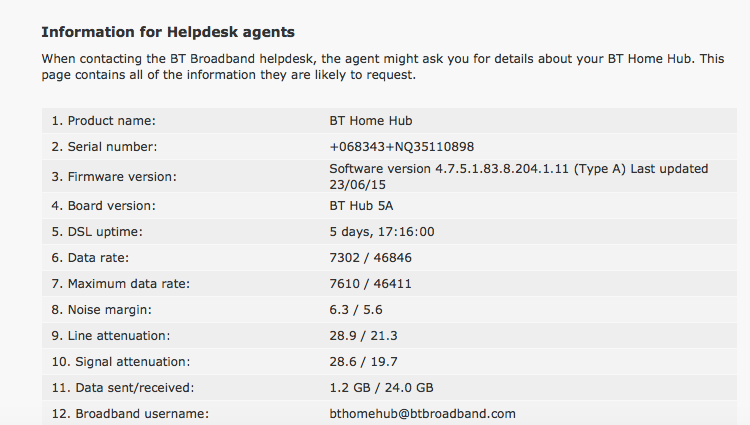Screen dimensions: 750x425
Task: Select the Broadband username label
Action: [130, 414]
